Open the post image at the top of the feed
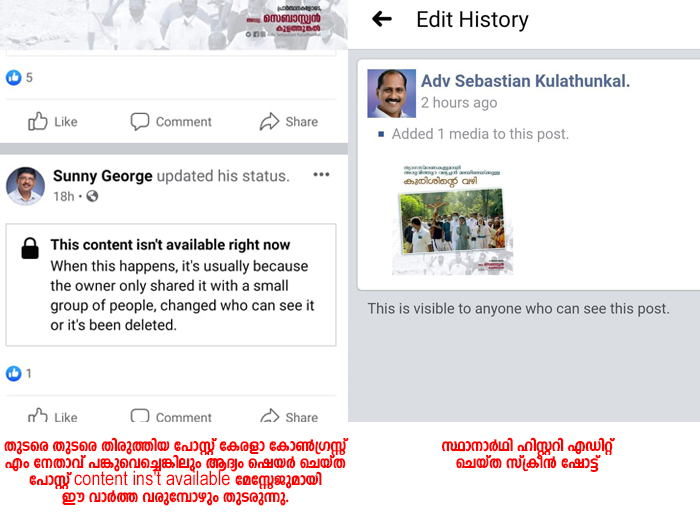This screenshot has width=700, height=528. pos(174,25)
